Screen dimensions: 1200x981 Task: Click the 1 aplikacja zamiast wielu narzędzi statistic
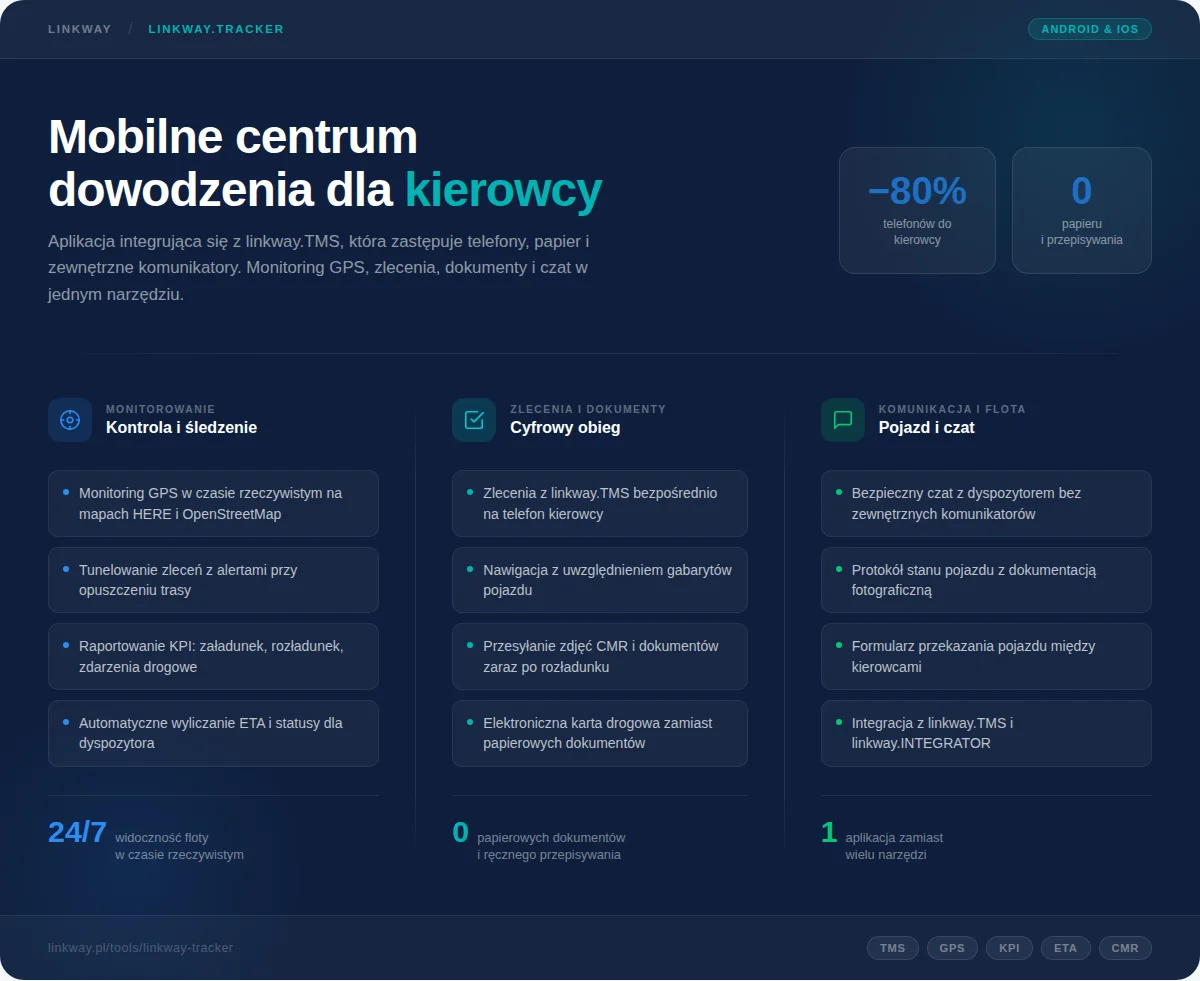pyautogui.click(x=882, y=839)
